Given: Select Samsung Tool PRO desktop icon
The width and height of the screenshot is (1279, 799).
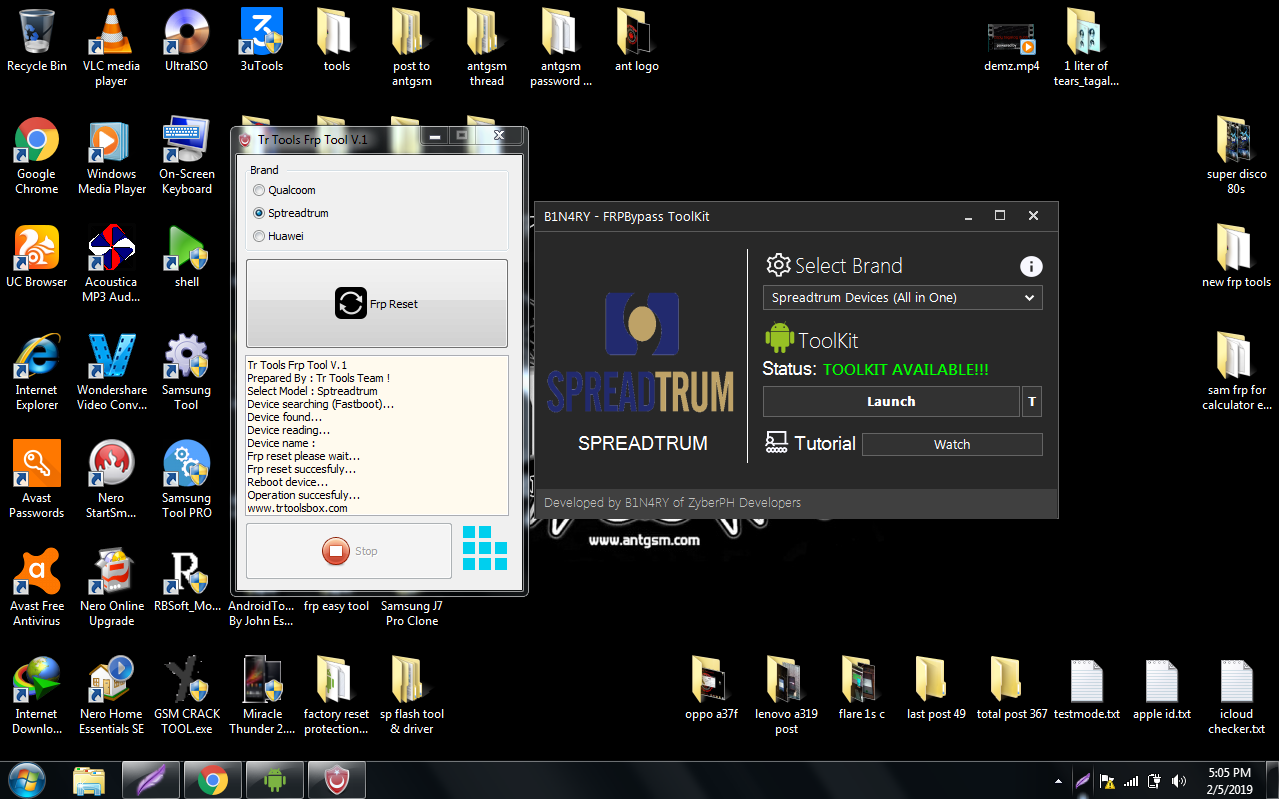Looking at the screenshot, I should click(x=186, y=480).
